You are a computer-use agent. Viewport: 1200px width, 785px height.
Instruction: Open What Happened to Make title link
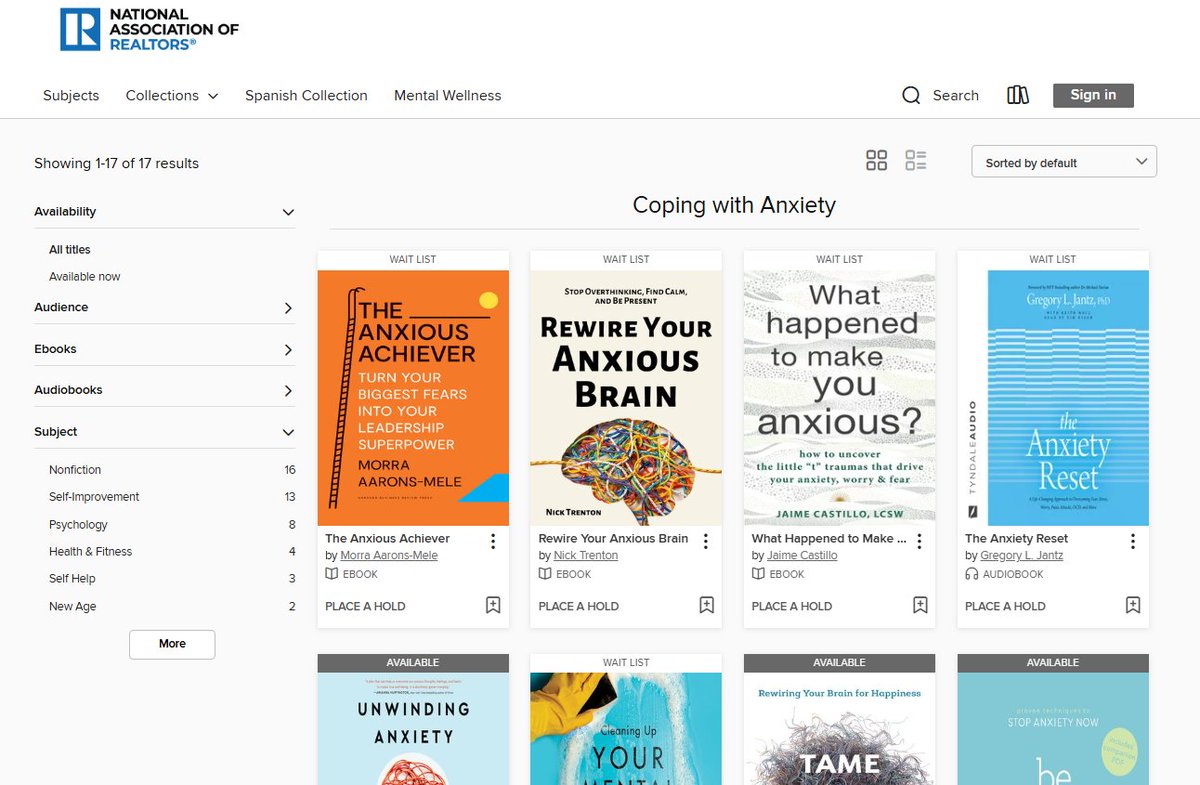pyautogui.click(x=829, y=539)
